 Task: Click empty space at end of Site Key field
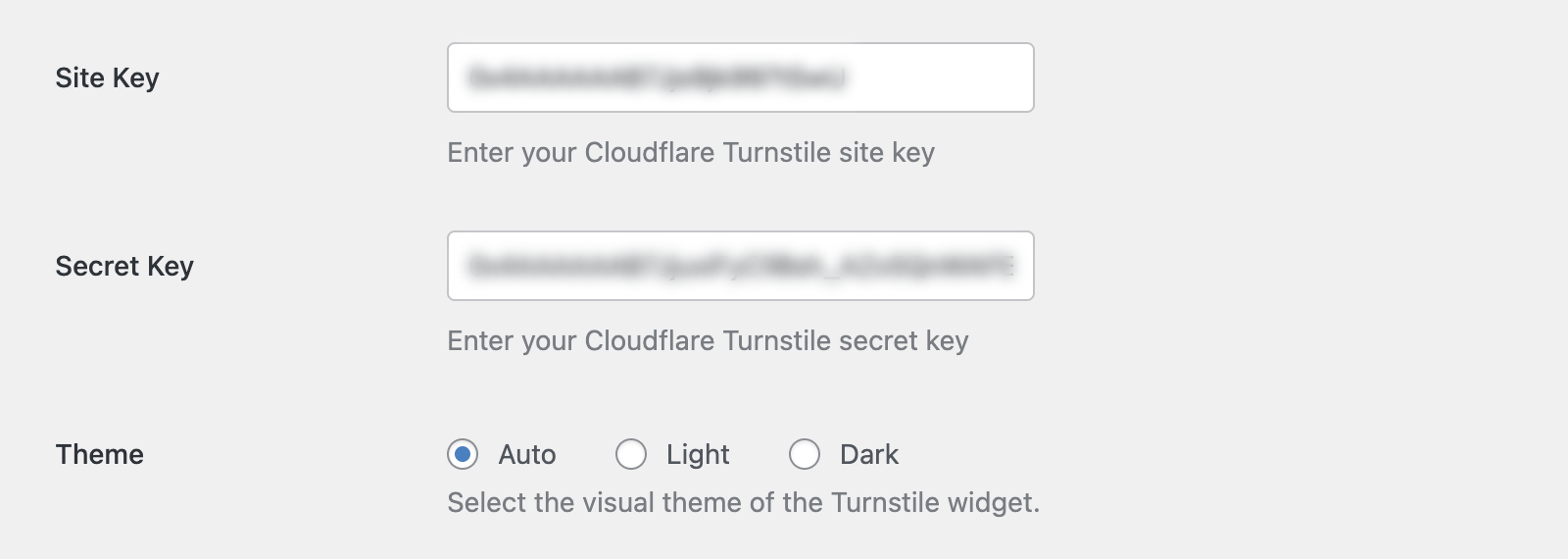tap(941, 77)
